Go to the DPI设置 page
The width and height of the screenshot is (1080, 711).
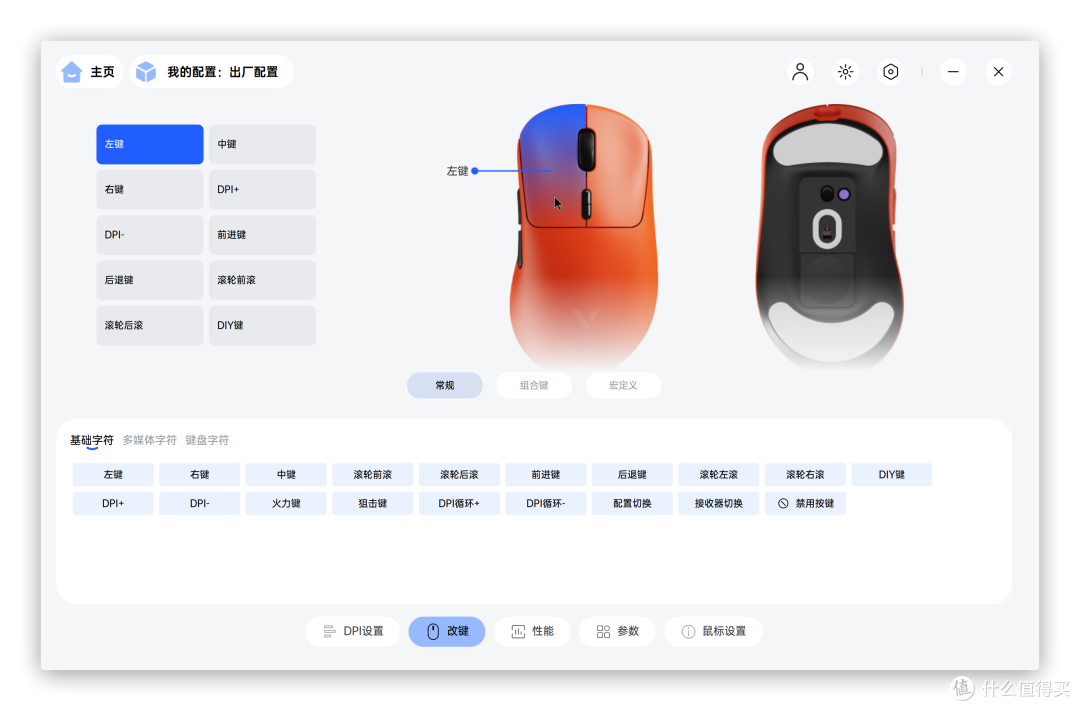[x=353, y=632]
